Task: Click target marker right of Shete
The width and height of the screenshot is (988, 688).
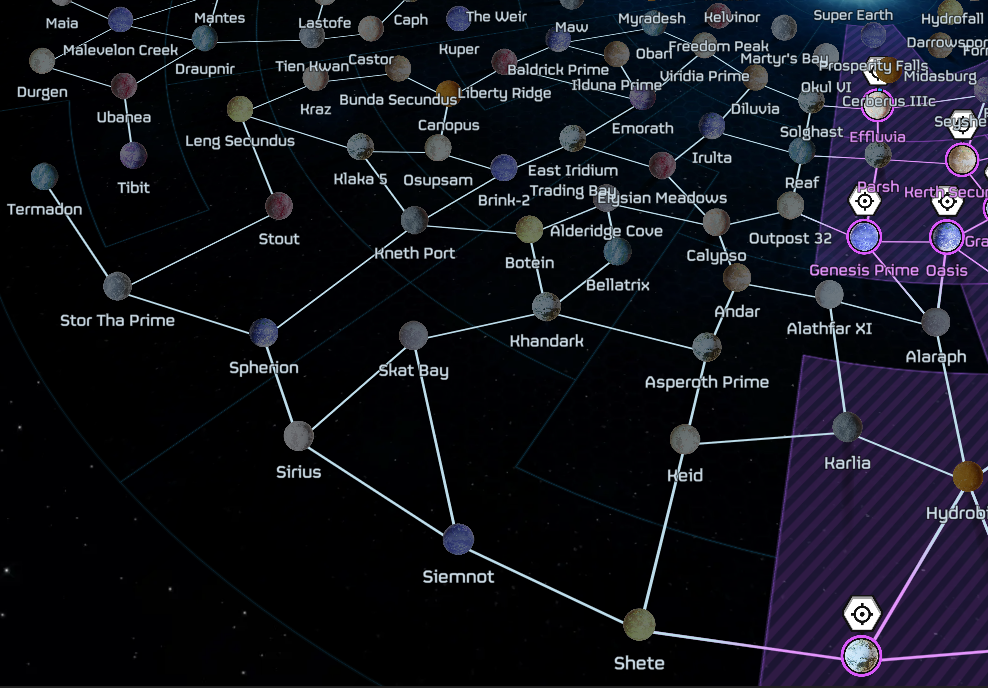Action: 861,614
